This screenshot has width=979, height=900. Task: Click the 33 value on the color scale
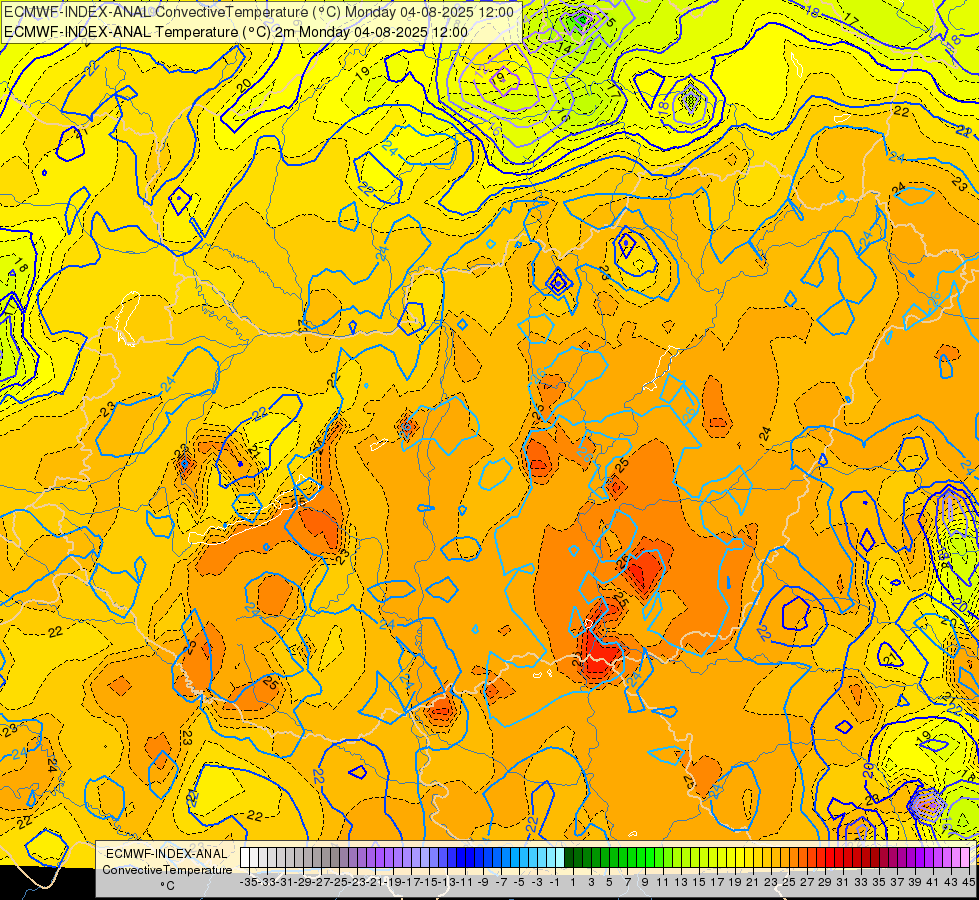pos(862,883)
